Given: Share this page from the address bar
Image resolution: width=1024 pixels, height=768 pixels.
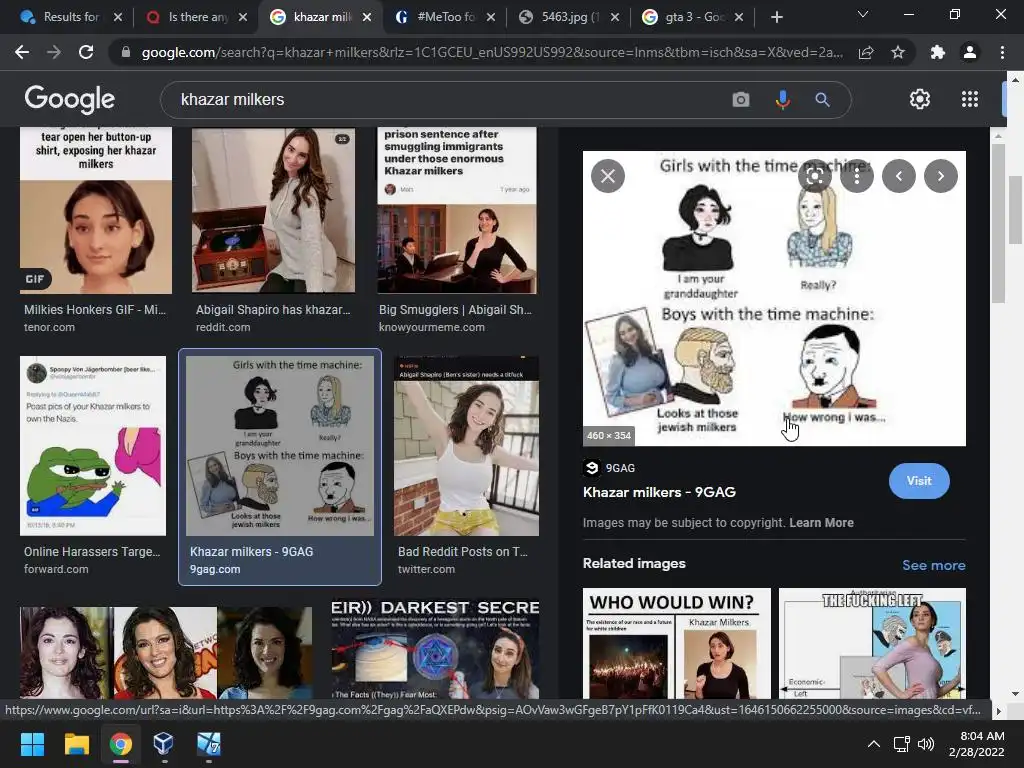Looking at the screenshot, I should (866, 52).
